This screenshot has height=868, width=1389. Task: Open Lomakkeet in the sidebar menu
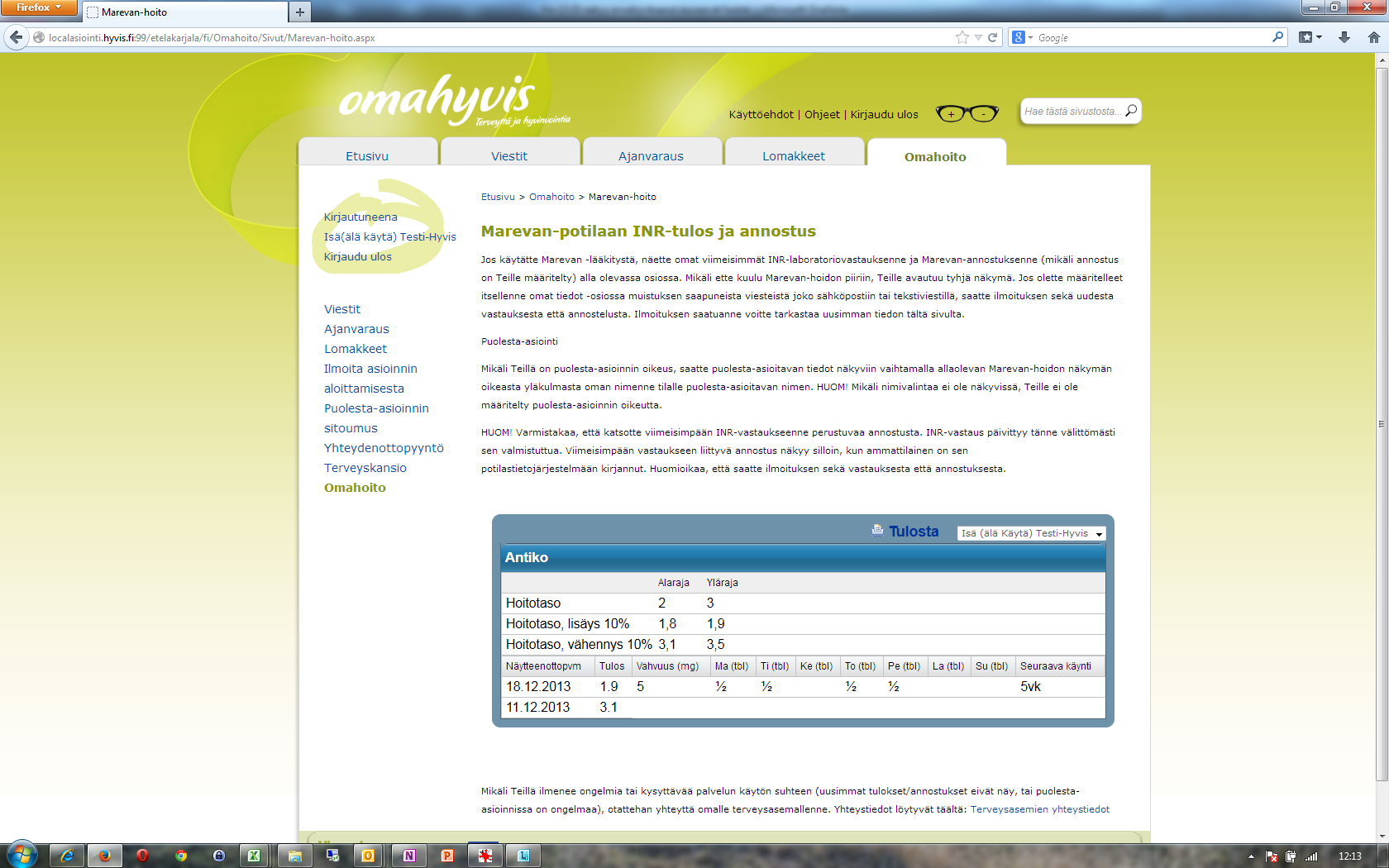point(356,349)
